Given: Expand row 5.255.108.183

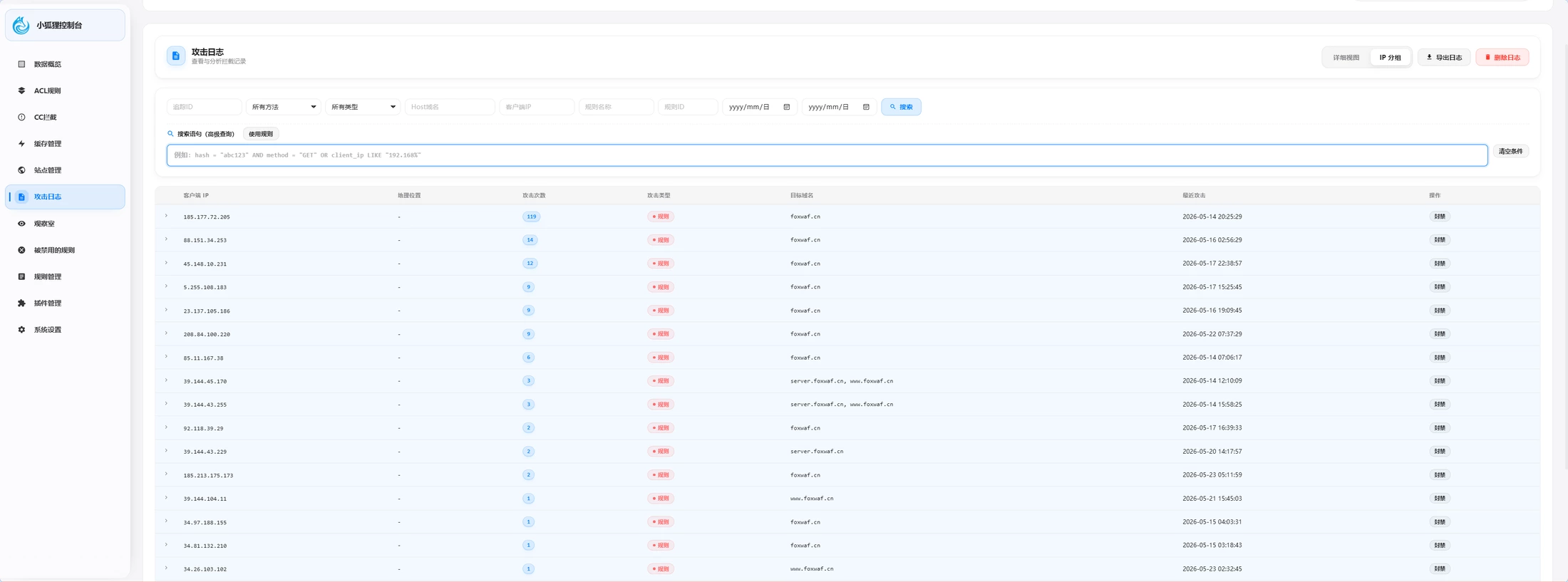Looking at the screenshot, I should [166, 286].
